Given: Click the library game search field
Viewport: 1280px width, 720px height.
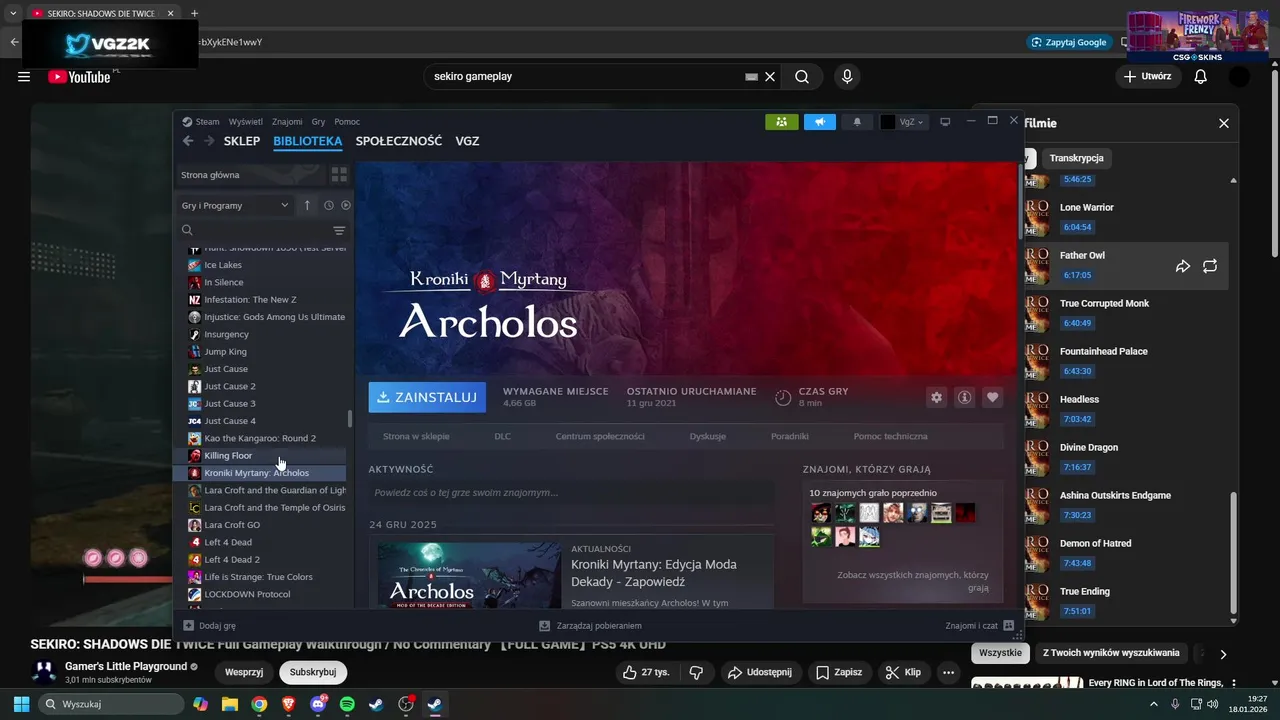Looking at the screenshot, I should click(x=254, y=230).
